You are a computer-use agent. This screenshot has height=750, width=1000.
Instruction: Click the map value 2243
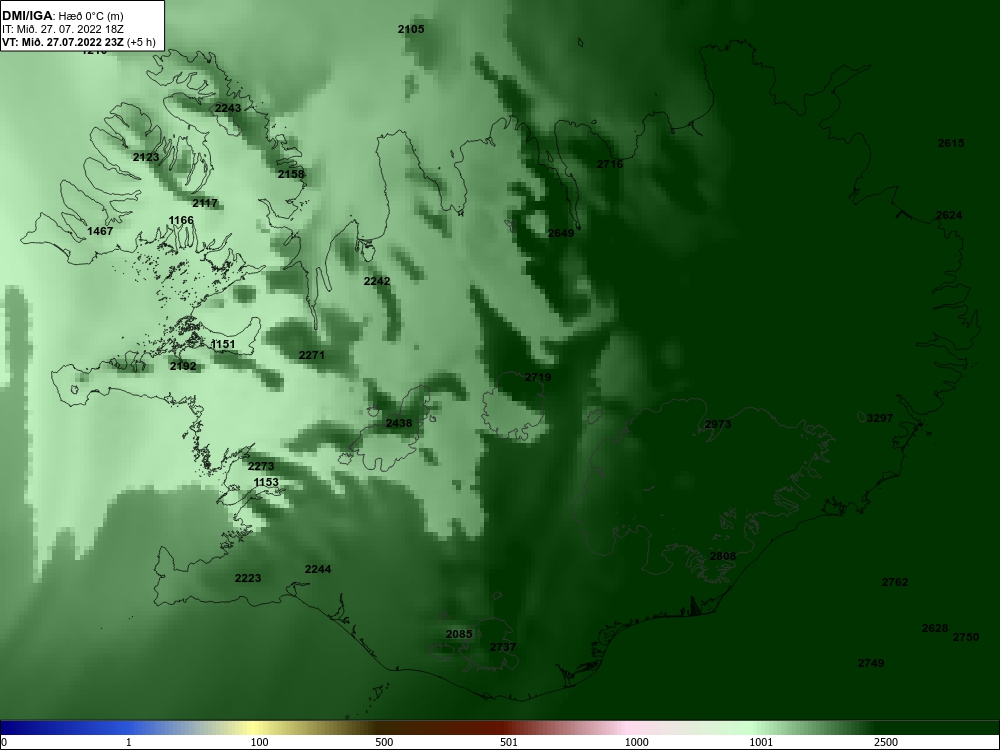point(228,108)
